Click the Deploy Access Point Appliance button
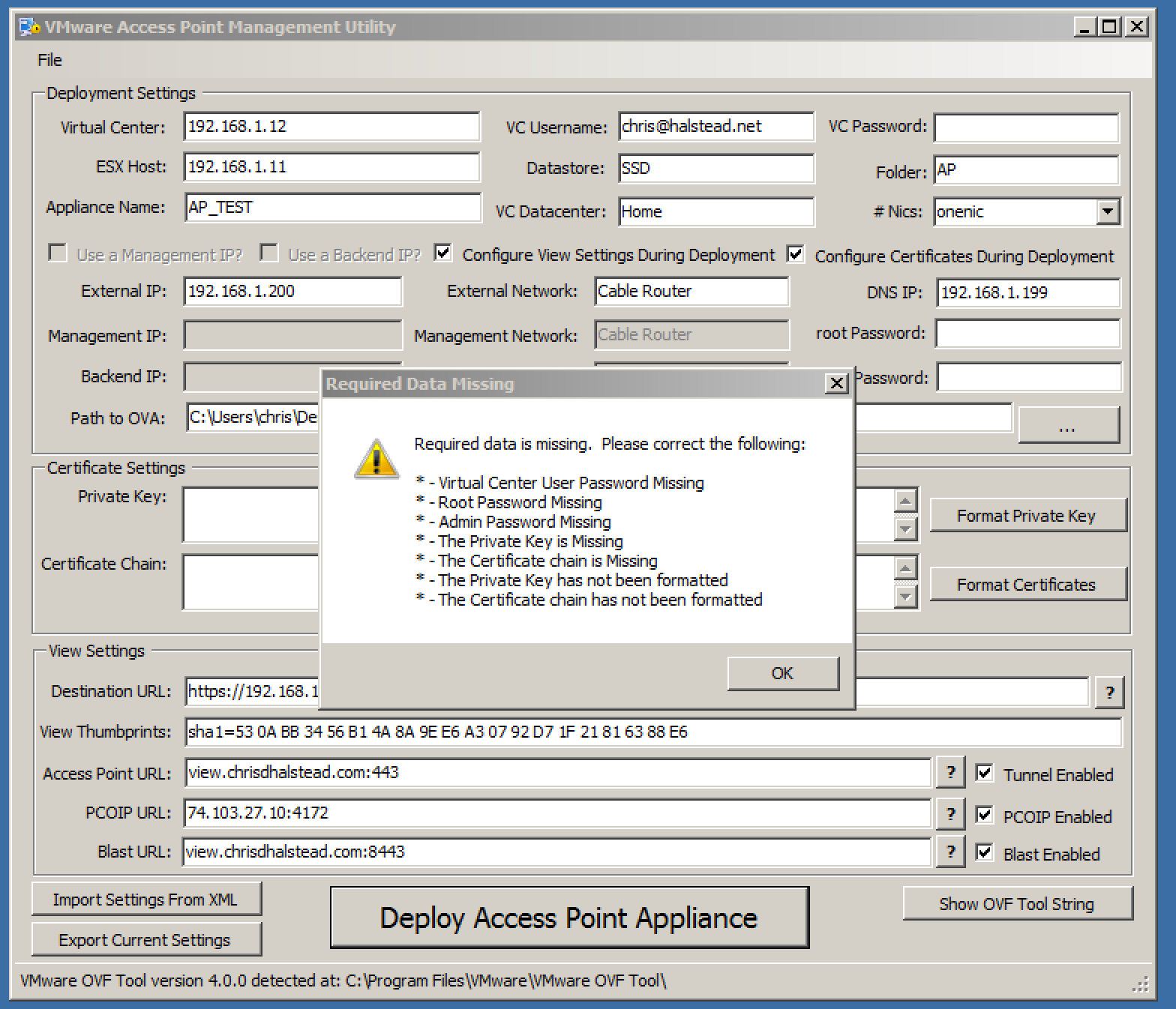The height and width of the screenshot is (1009, 1176). coord(569,918)
